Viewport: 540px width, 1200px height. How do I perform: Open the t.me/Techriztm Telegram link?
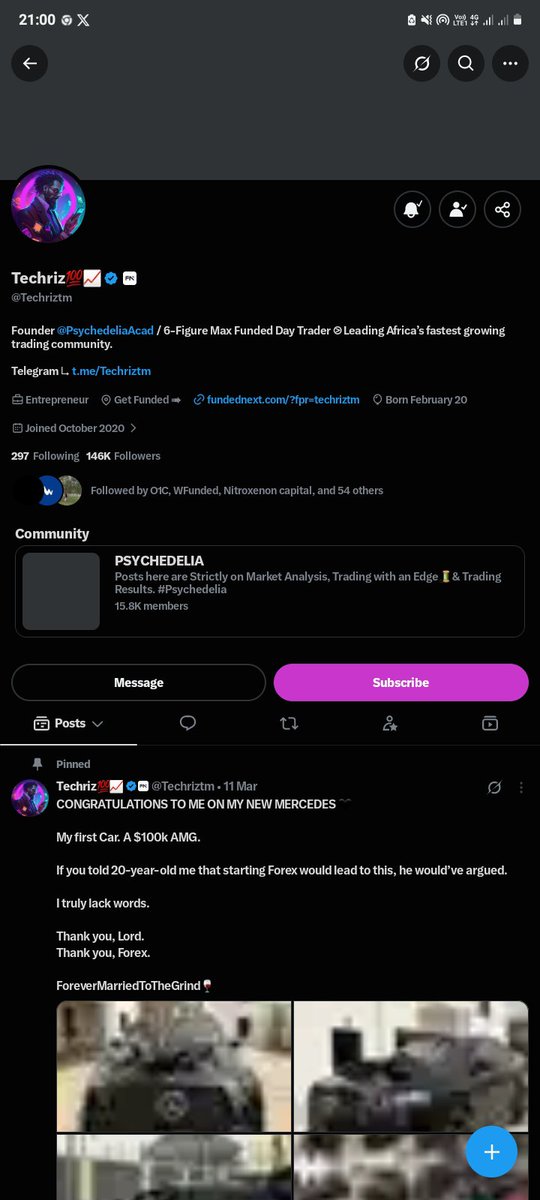111,371
